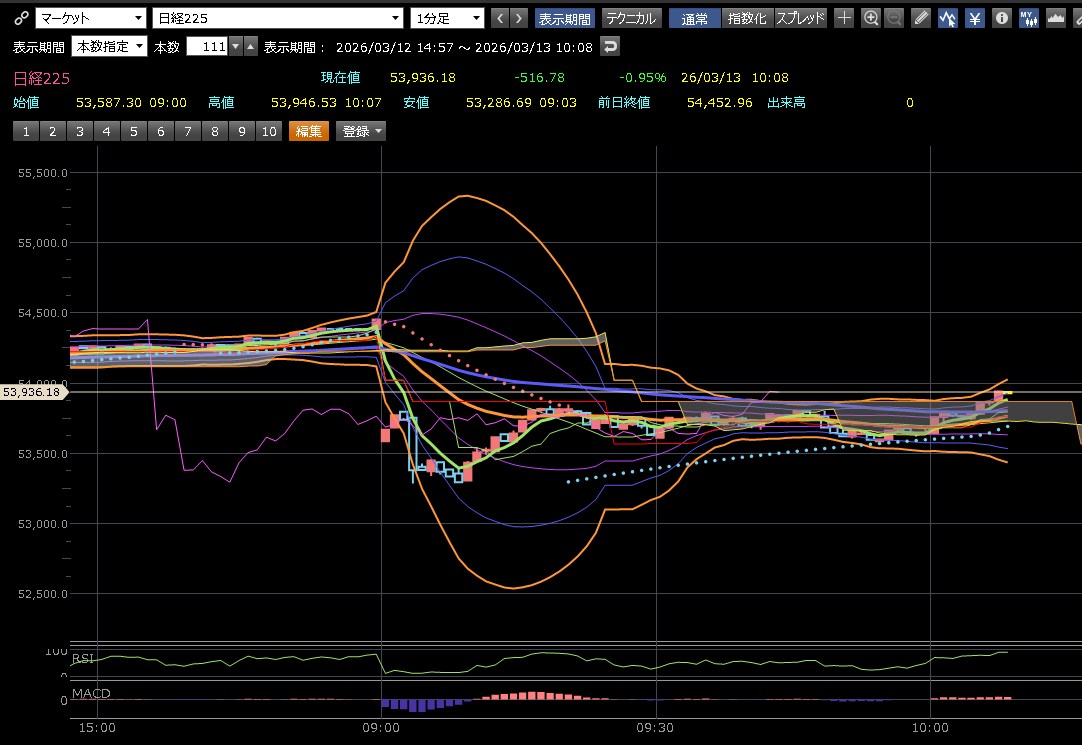Image resolution: width=1082 pixels, height=745 pixels.
Task: Open the 1分足 timeframe dropdown
Action: coord(447,18)
